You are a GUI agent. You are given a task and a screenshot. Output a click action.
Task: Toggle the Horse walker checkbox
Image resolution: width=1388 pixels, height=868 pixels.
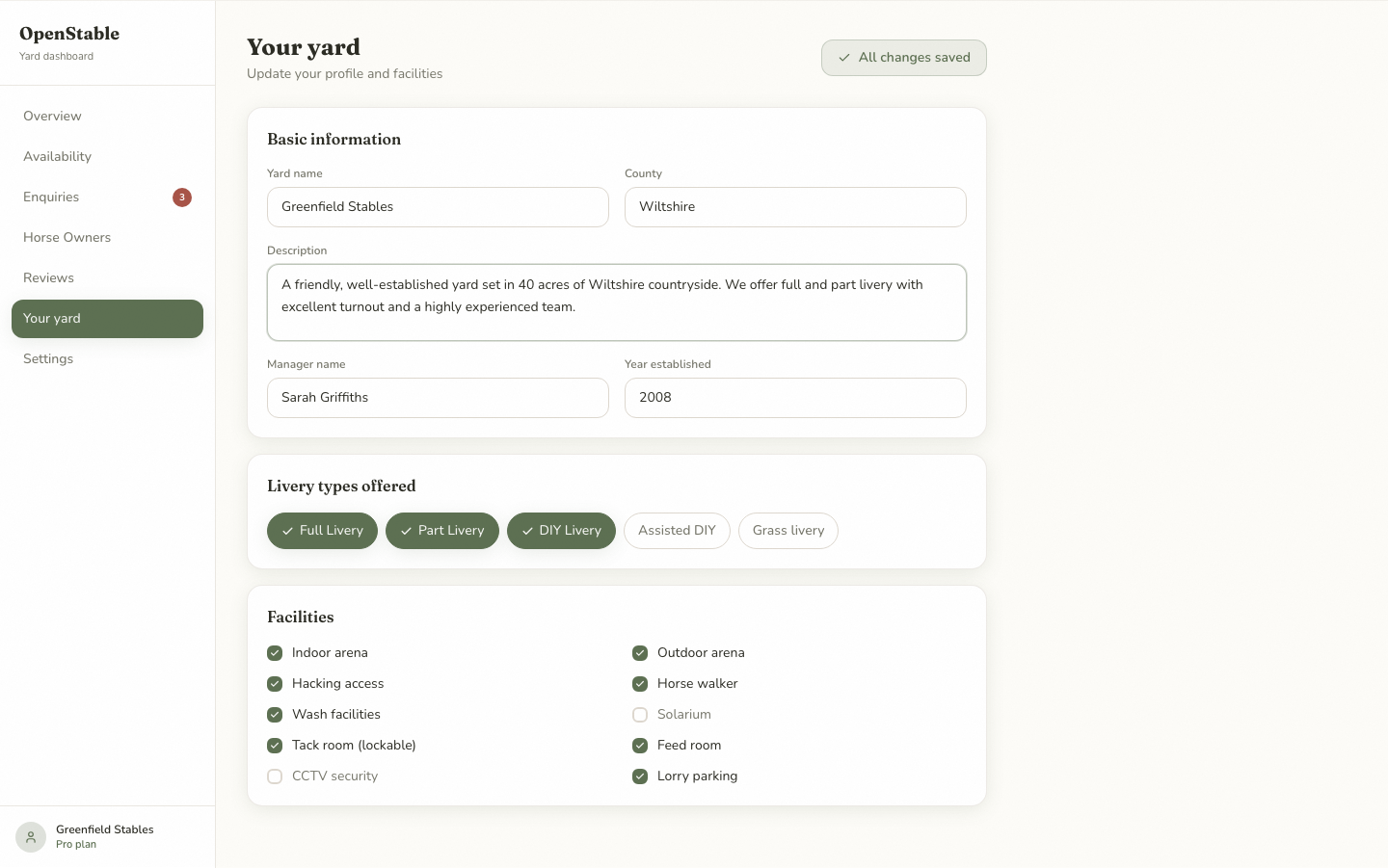(x=640, y=684)
